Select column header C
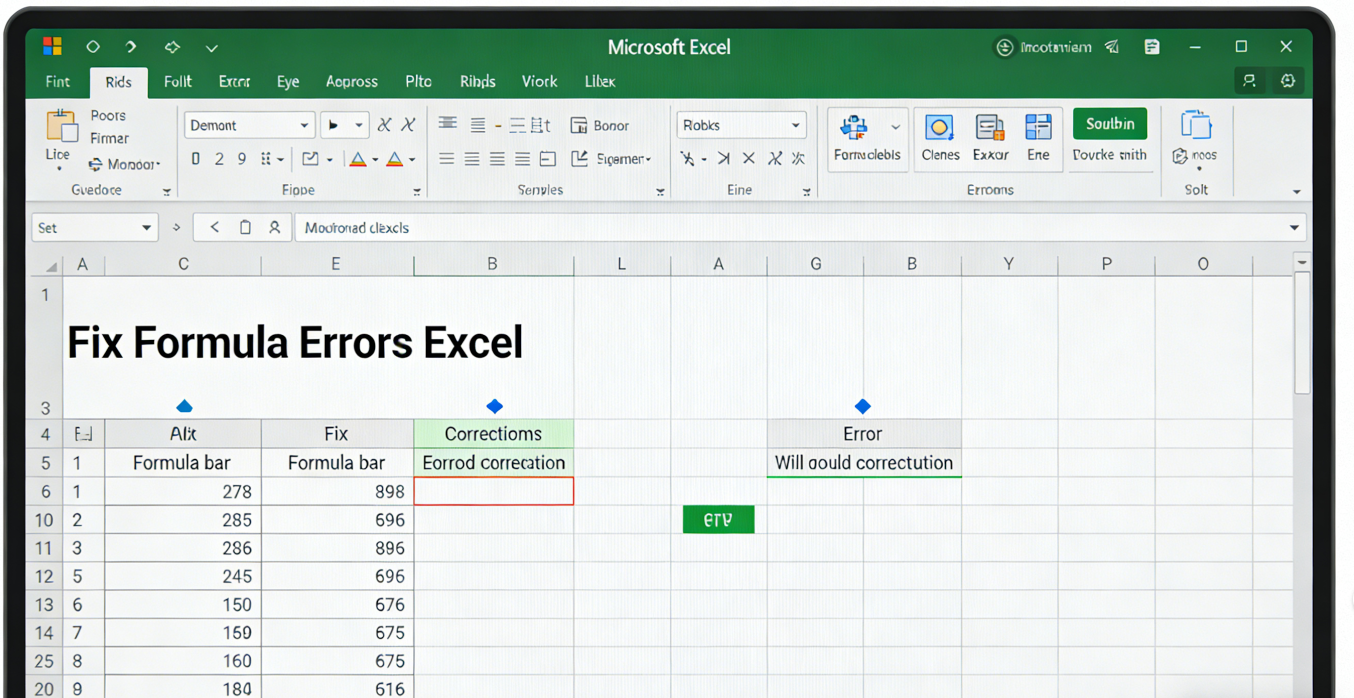Image resolution: width=1354 pixels, height=698 pixels. (x=183, y=264)
